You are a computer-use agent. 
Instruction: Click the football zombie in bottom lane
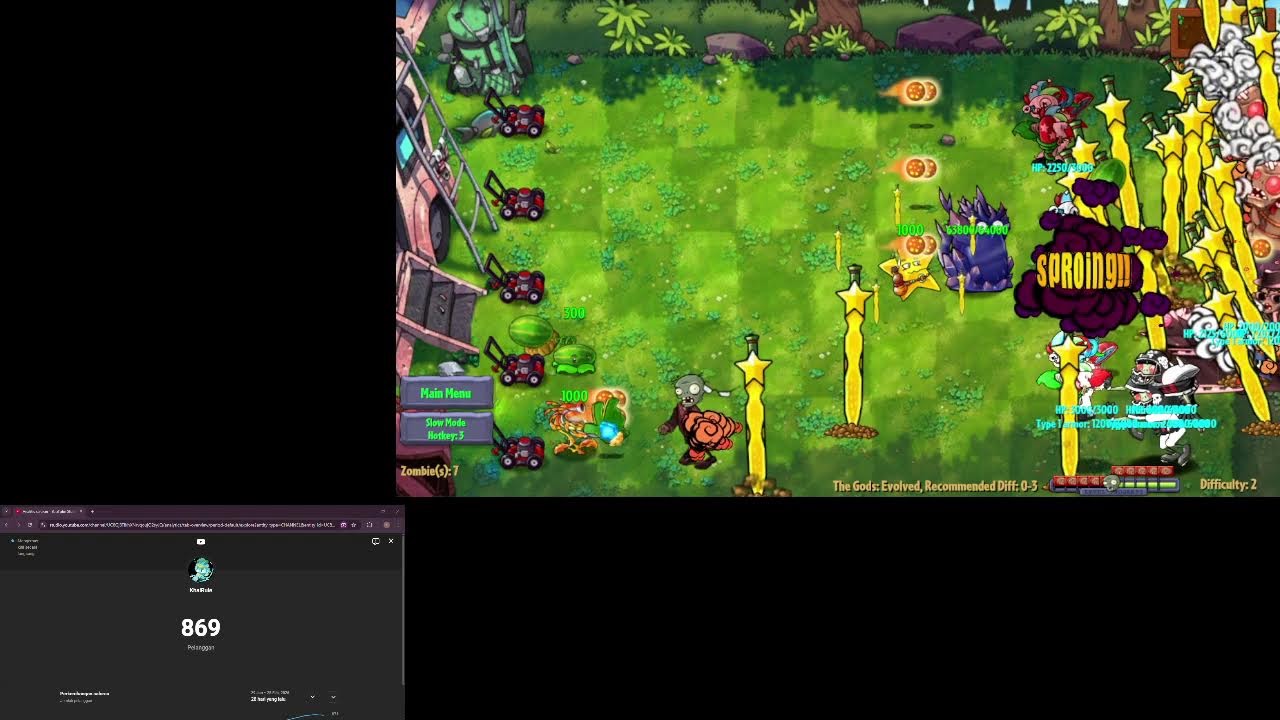[1165, 405]
